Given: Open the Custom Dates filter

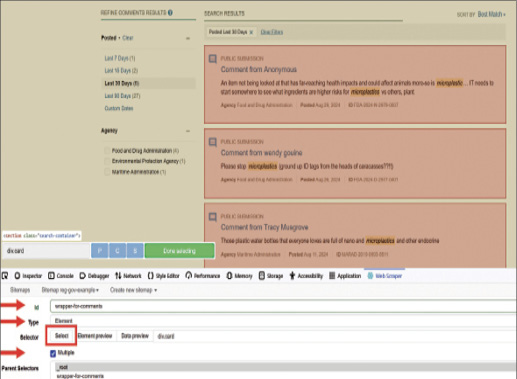Looking at the screenshot, I should (x=119, y=108).
